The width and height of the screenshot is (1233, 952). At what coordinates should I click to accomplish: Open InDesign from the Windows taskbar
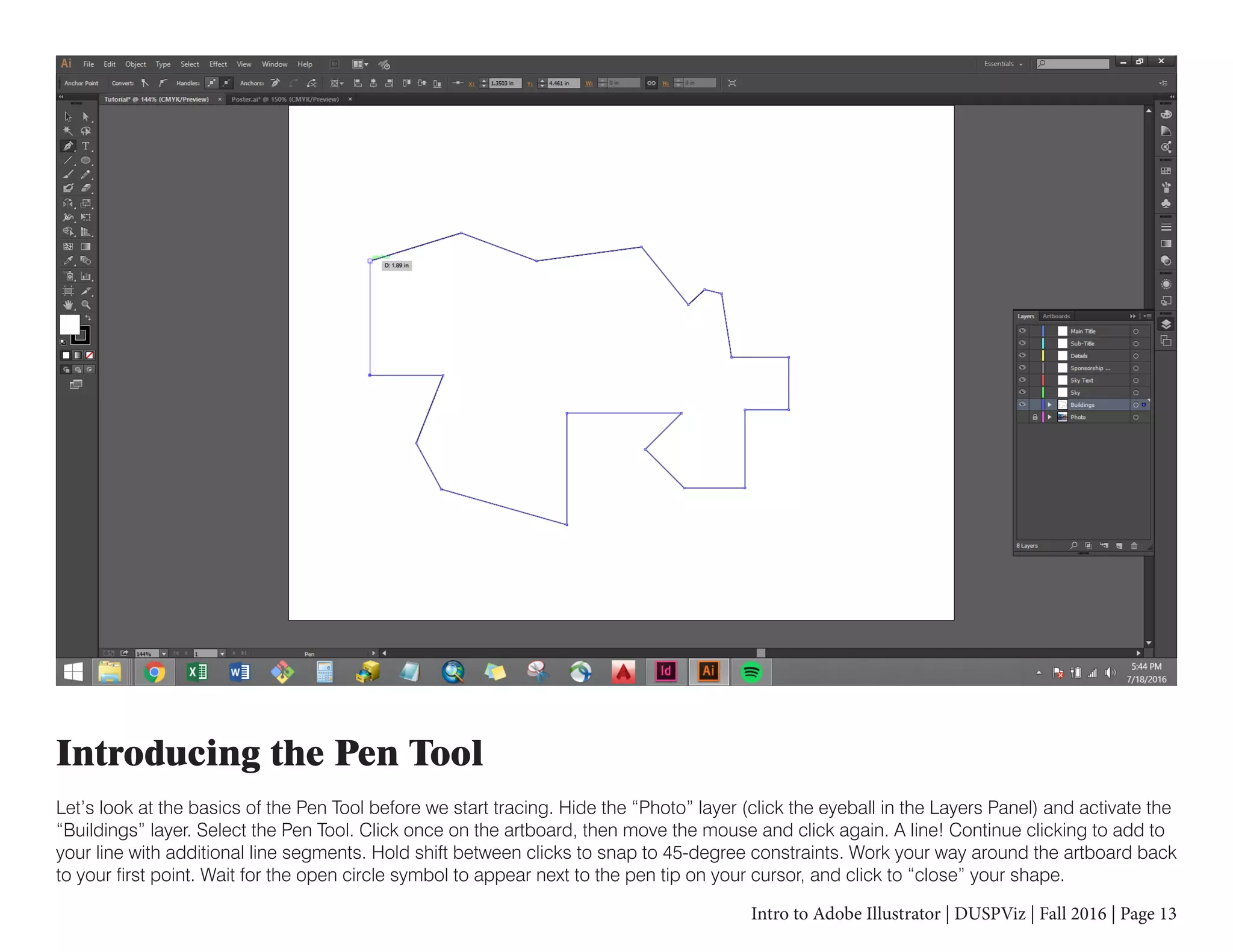coord(666,672)
